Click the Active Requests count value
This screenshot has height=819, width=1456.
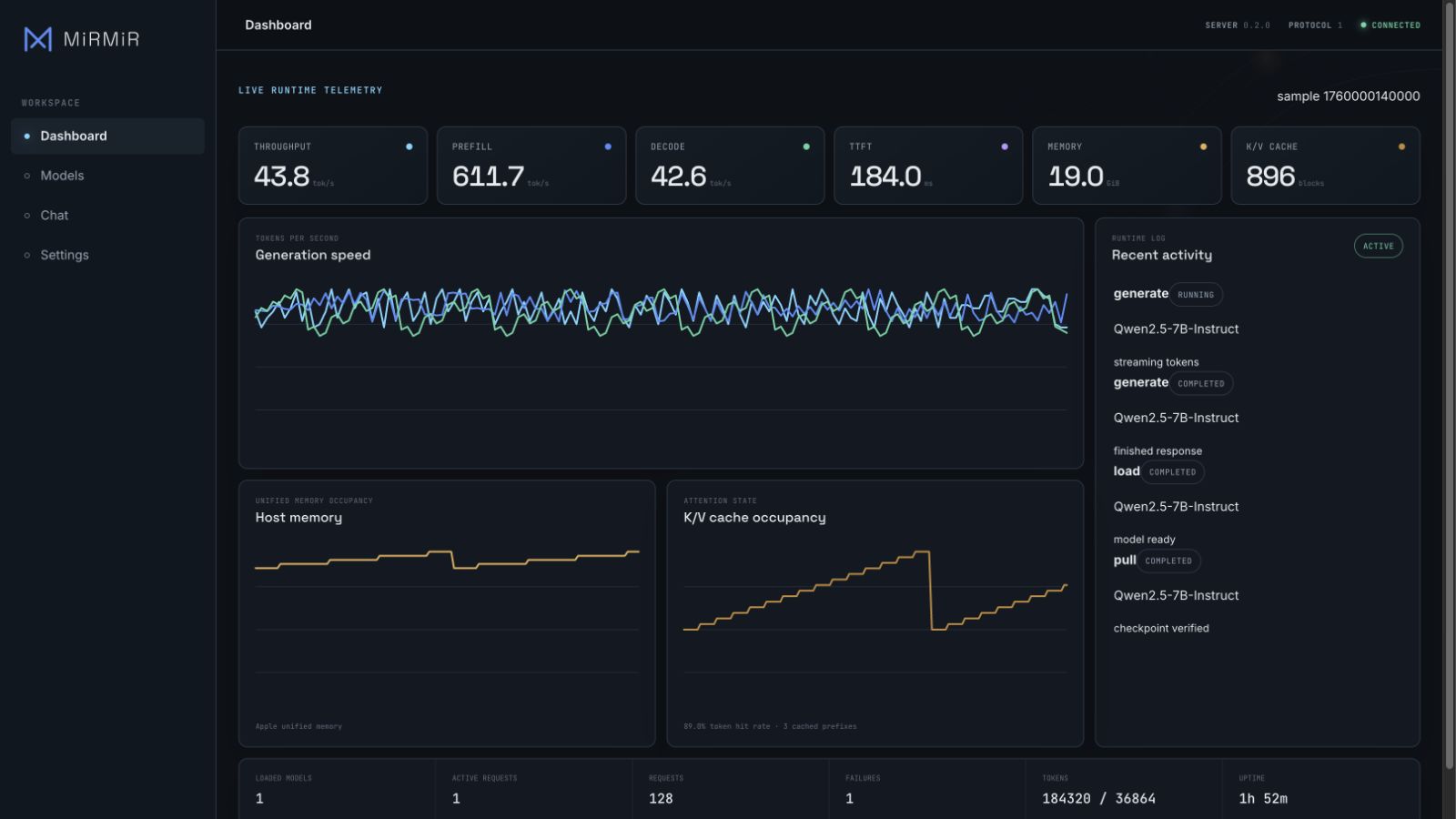click(456, 798)
